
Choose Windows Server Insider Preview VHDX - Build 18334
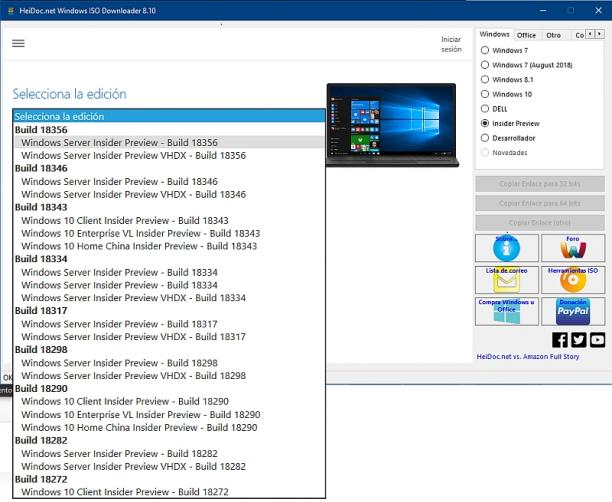tap(169, 298)
